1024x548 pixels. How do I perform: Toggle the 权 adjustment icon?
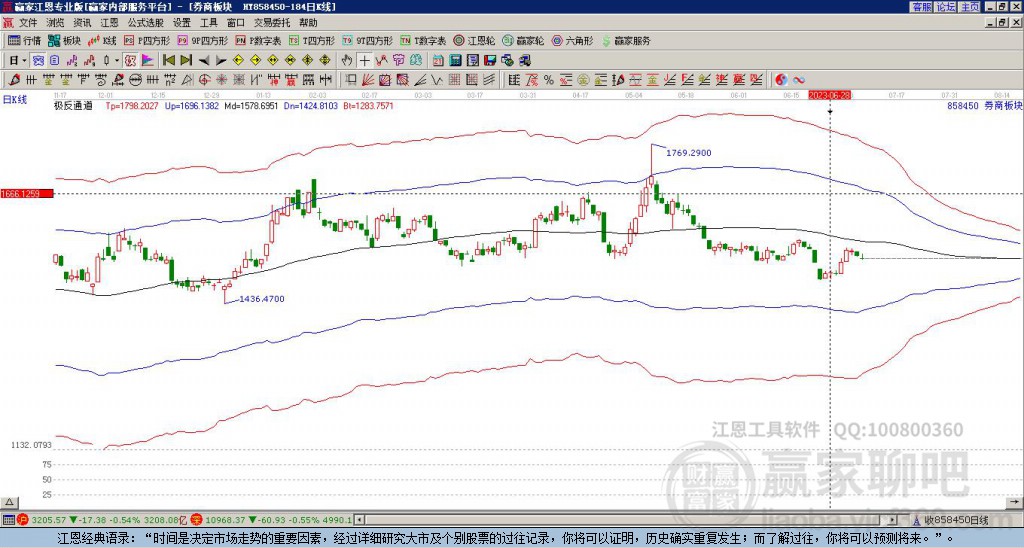click(130, 61)
